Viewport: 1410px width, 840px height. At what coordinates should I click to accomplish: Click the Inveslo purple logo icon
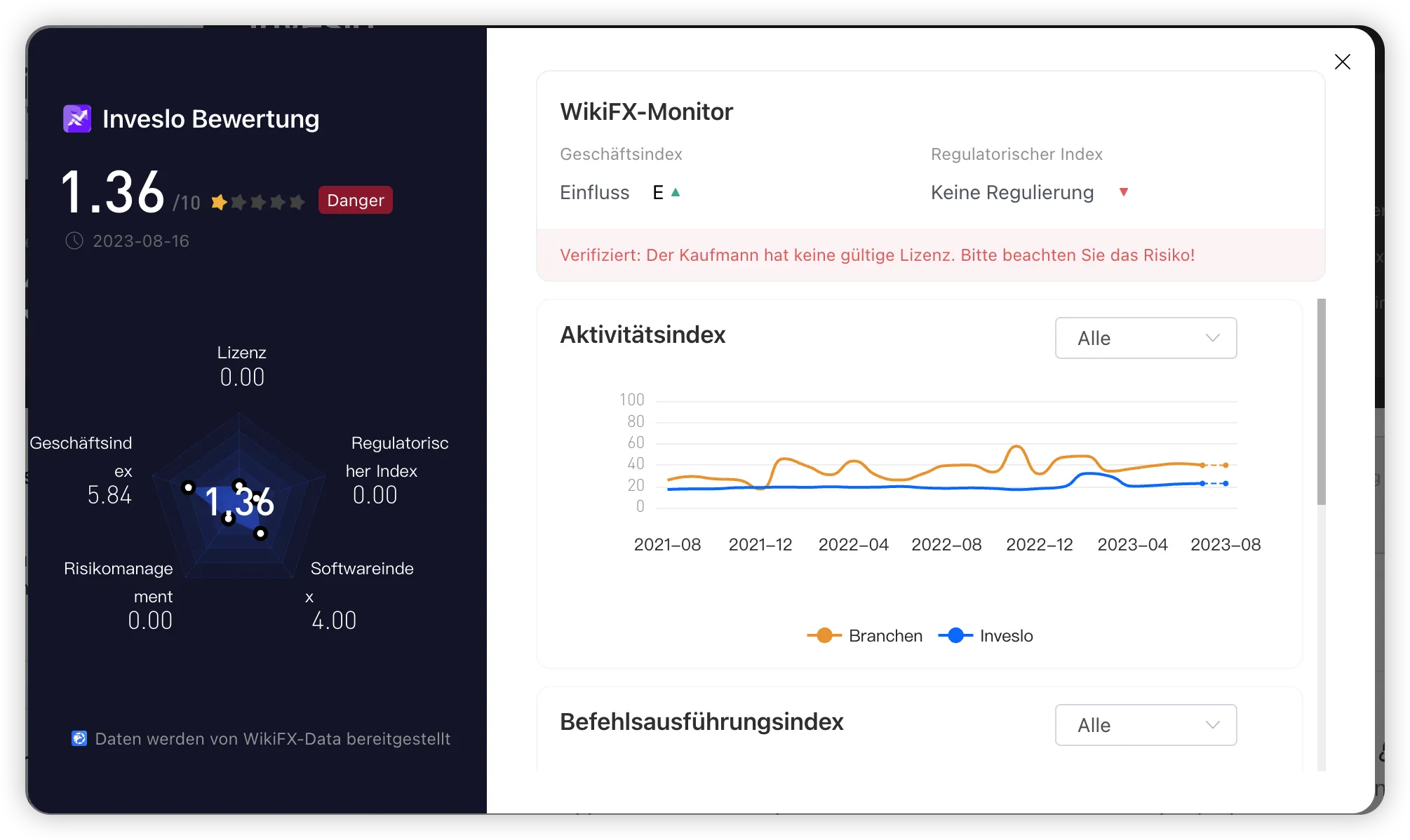point(77,118)
